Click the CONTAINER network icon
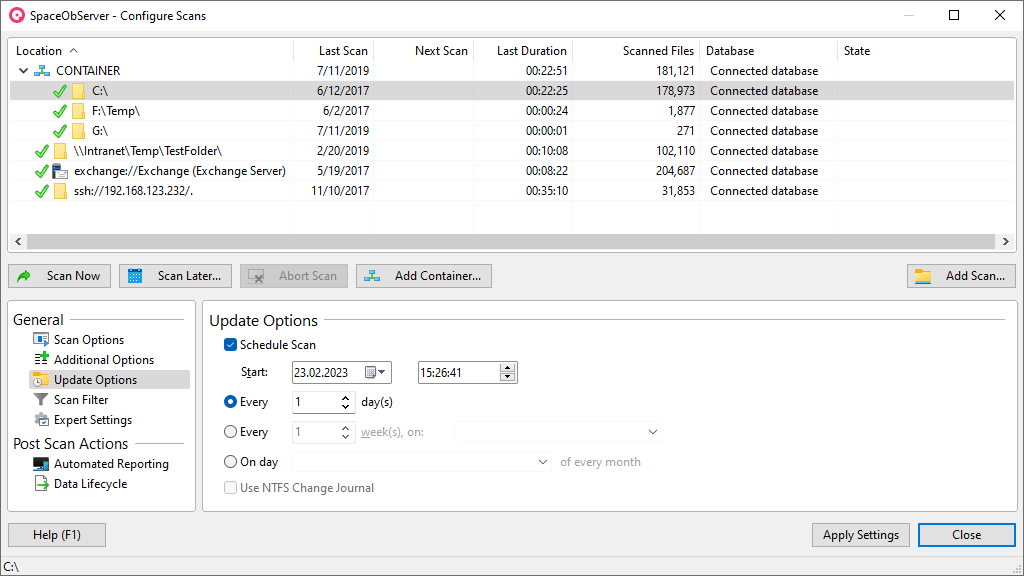Image resolution: width=1024 pixels, height=576 pixels. [42, 71]
